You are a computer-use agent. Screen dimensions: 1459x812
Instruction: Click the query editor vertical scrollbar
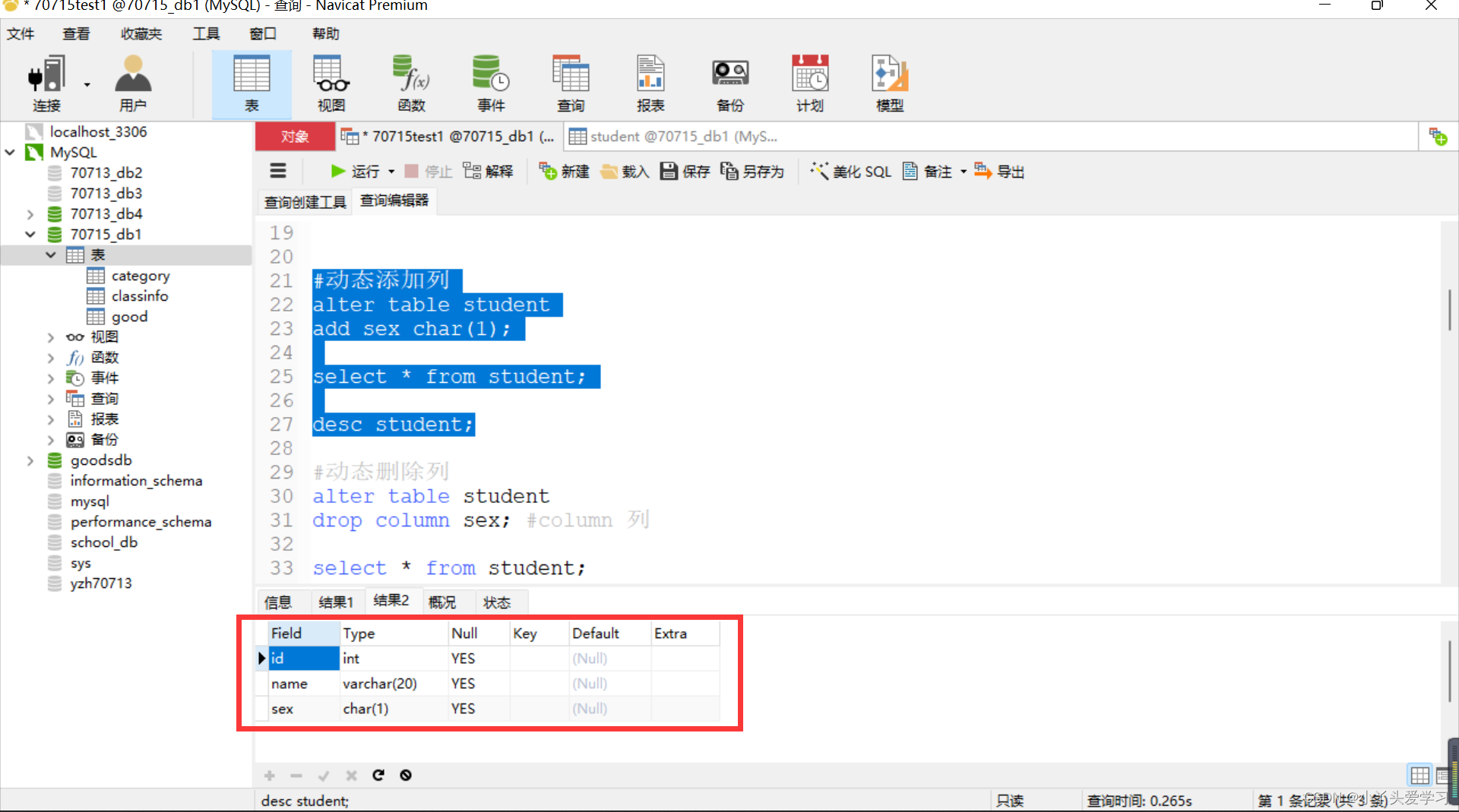[x=1449, y=309]
